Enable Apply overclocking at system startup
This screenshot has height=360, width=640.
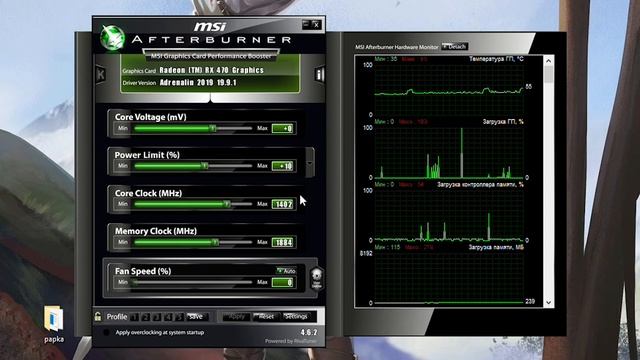[x=107, y=332]
